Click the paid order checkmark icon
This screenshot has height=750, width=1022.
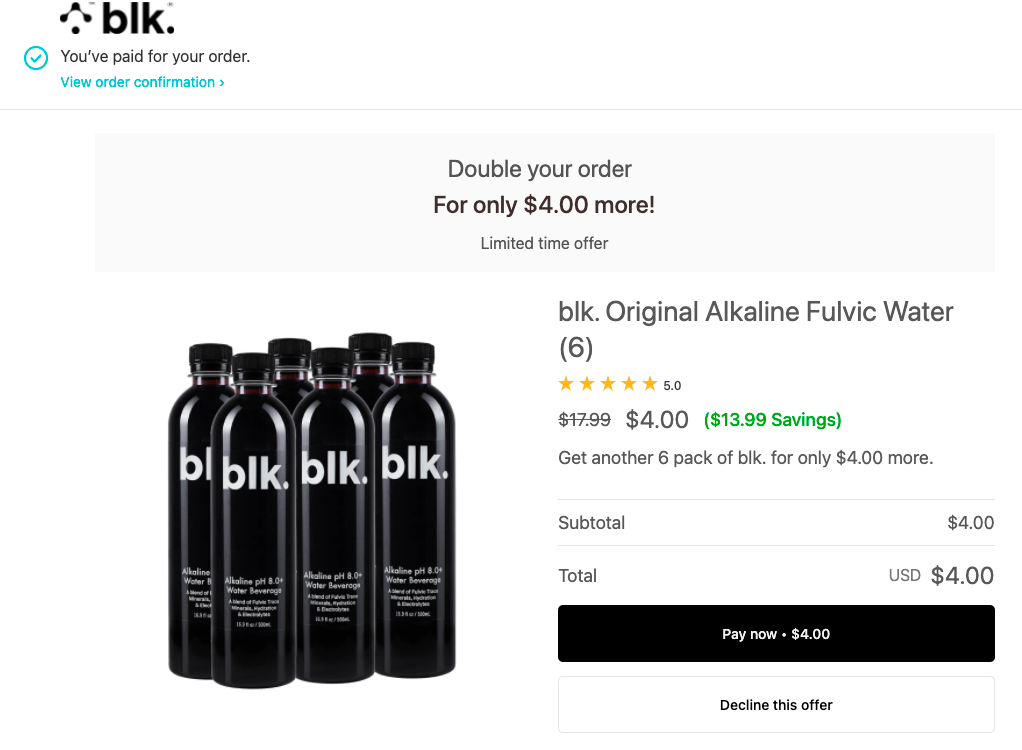point(35,59)
